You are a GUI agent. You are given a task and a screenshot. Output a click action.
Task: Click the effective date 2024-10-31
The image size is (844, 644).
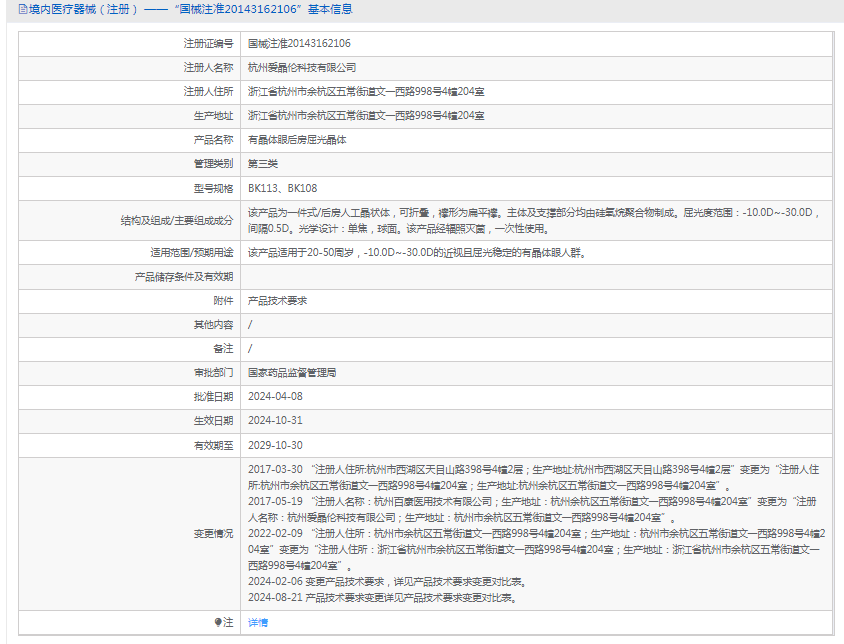point(275,420)
